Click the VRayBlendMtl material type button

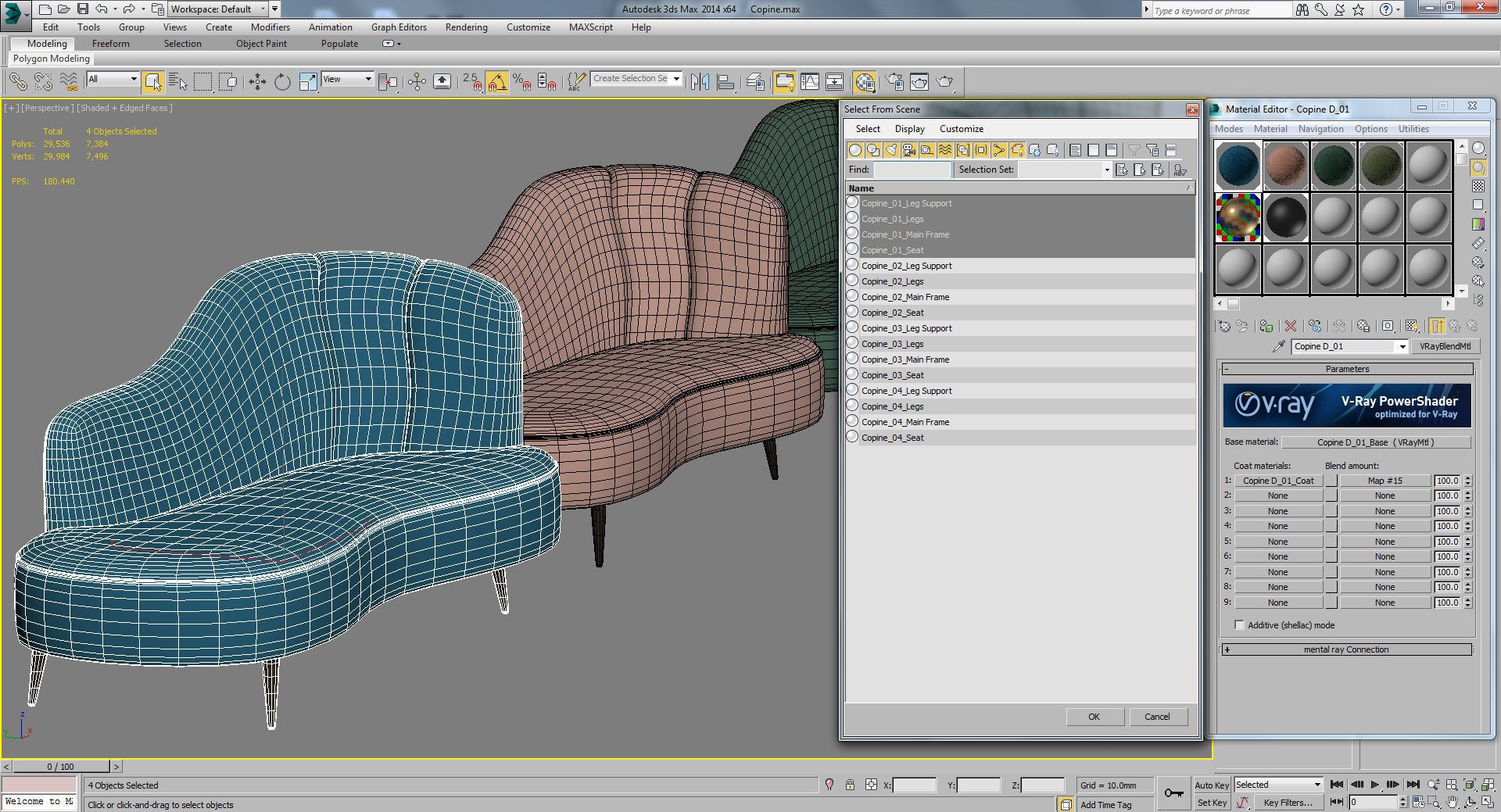click(1445, 346)
